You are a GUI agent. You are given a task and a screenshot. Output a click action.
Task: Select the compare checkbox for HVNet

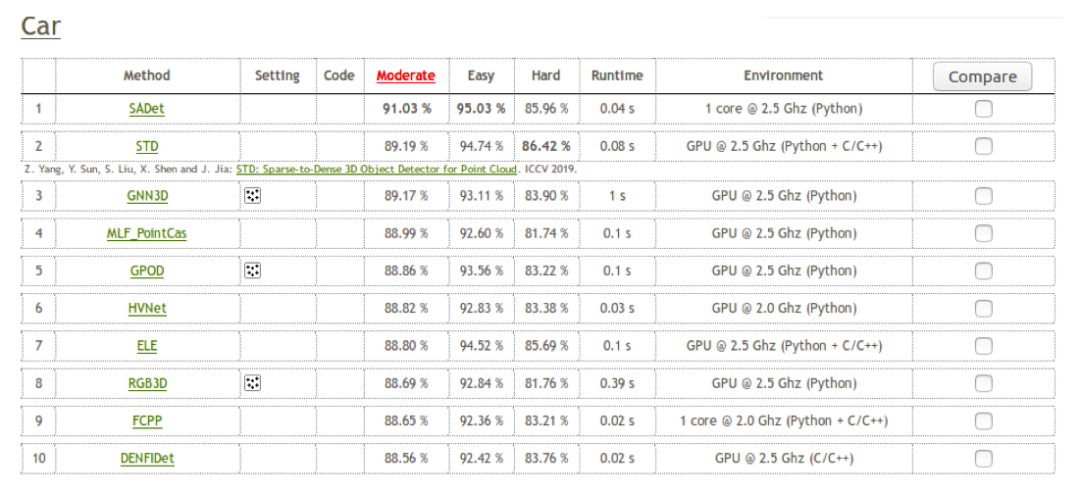pos(983,308)
